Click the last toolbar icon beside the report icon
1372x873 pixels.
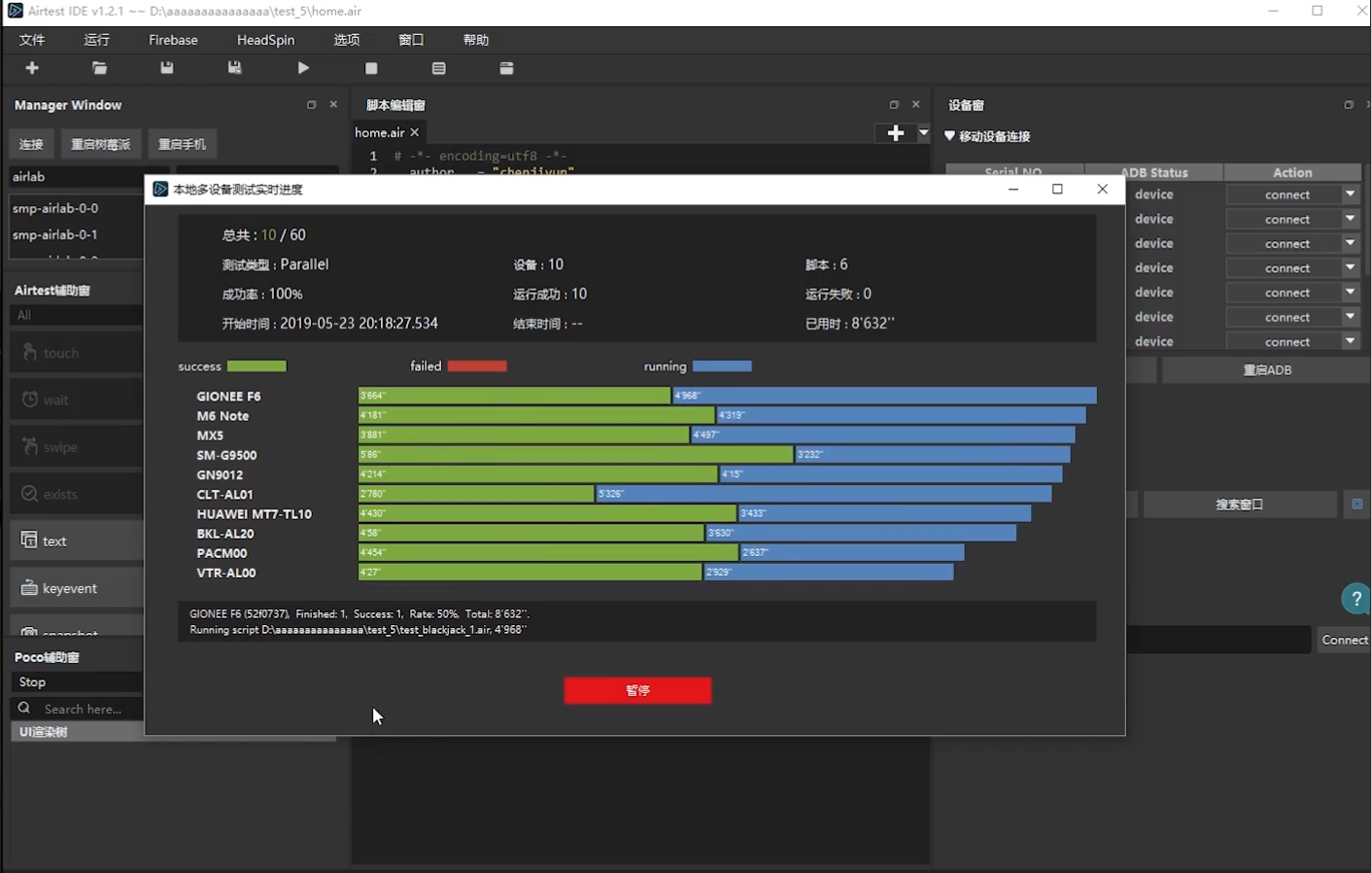point(506,68)
